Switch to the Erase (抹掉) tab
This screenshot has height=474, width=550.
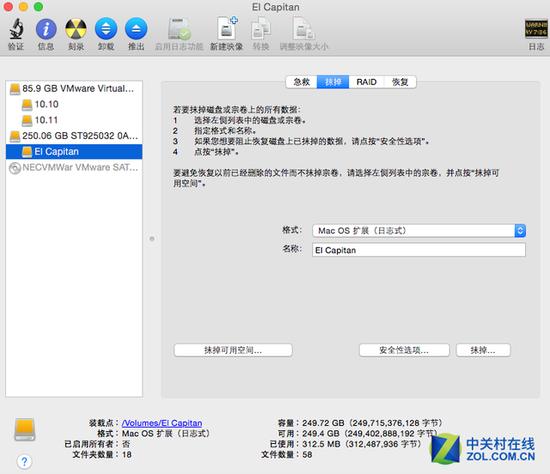[333, 82]
